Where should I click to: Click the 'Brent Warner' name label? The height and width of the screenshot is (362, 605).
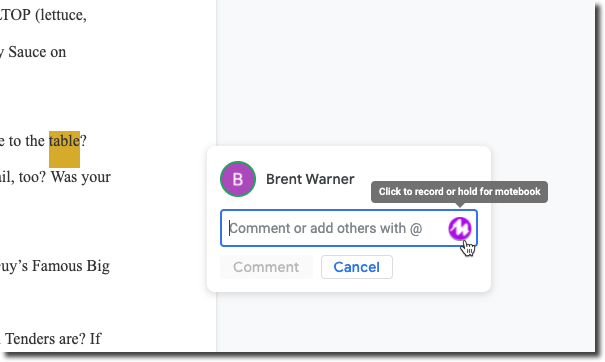click(x=310, y=179)
